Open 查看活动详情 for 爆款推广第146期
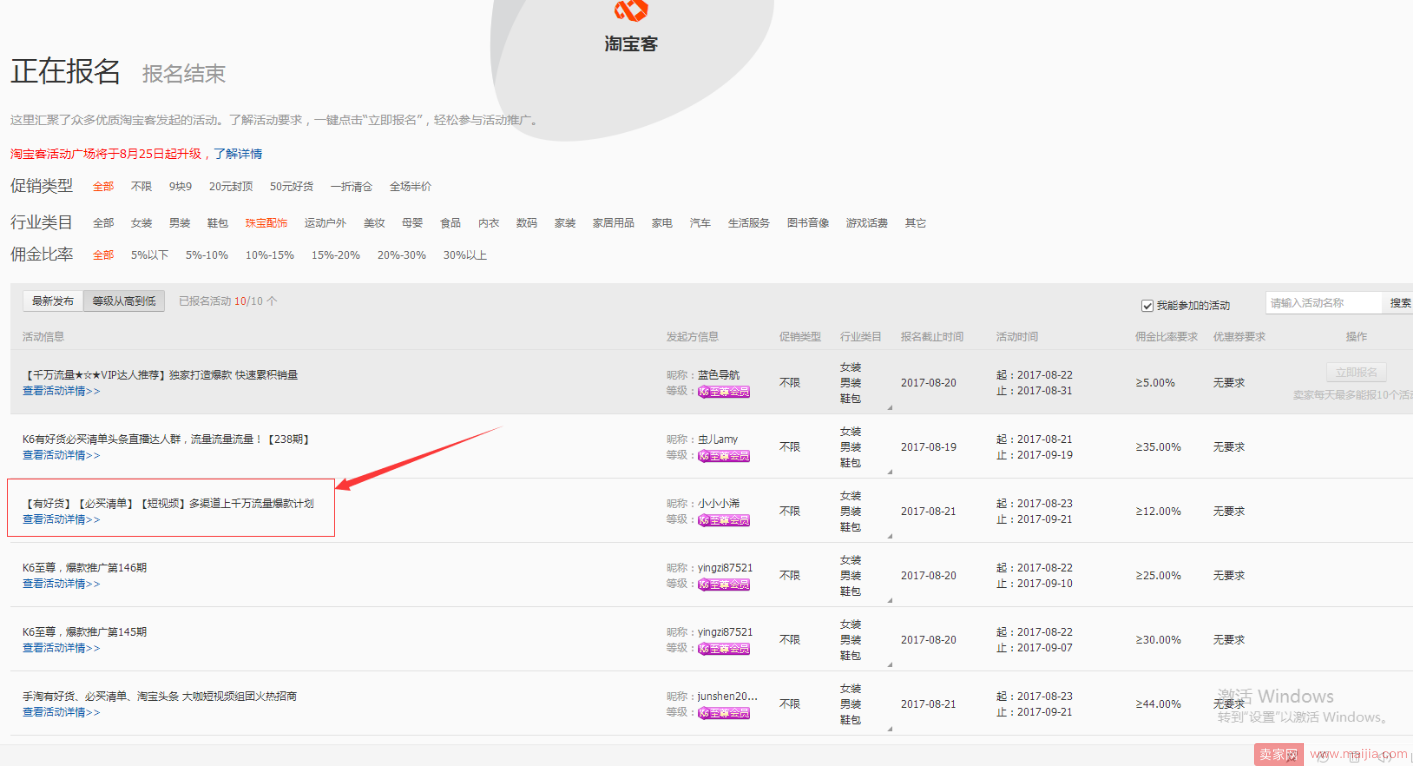This screenshot has width=1414, height=766. click(x=61, y=583)
